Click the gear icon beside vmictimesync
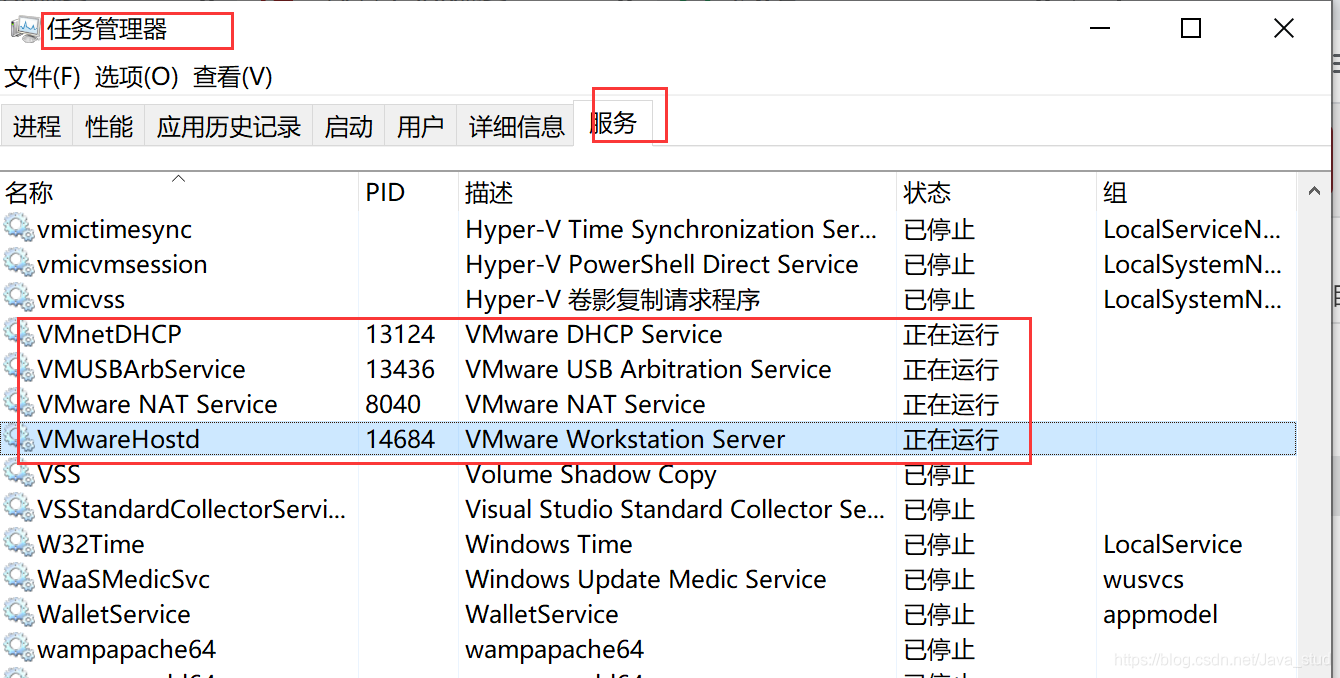This screenshot has width=1340, height=678. tap(19, 229)
